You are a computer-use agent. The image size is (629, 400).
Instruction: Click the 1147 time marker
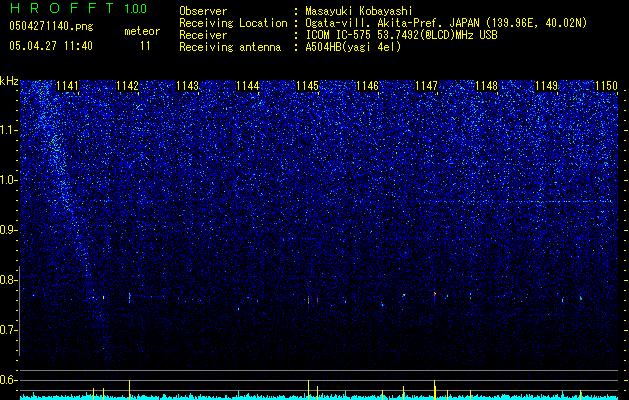(x=426, y=86)
